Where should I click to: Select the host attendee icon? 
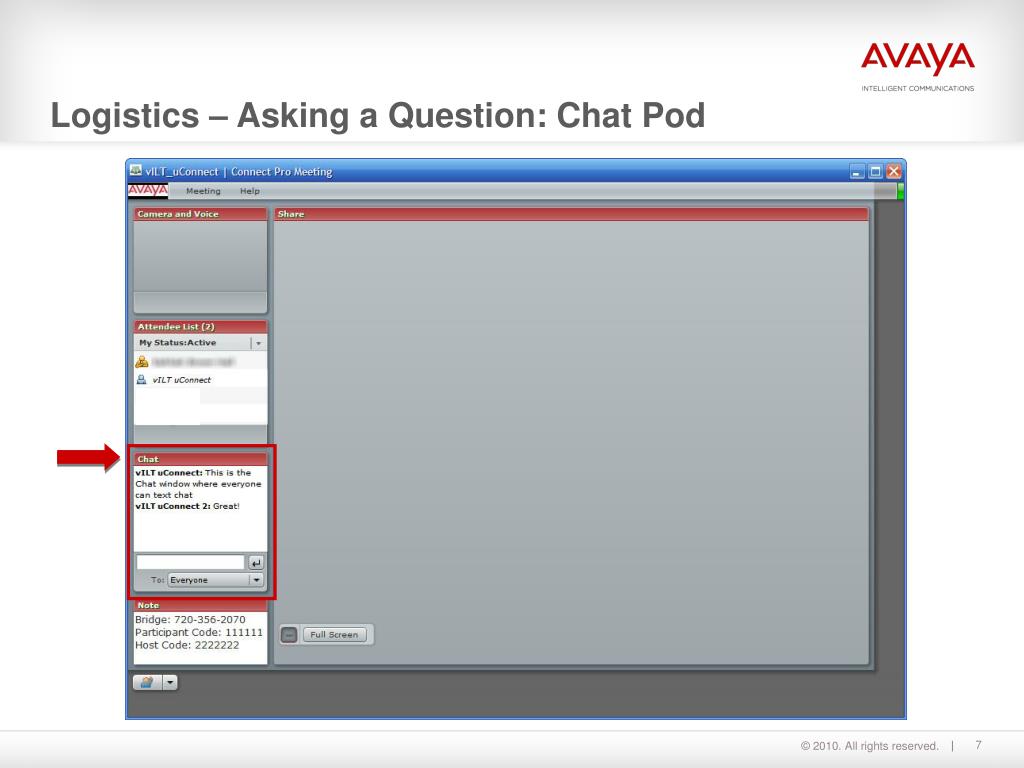142,362
